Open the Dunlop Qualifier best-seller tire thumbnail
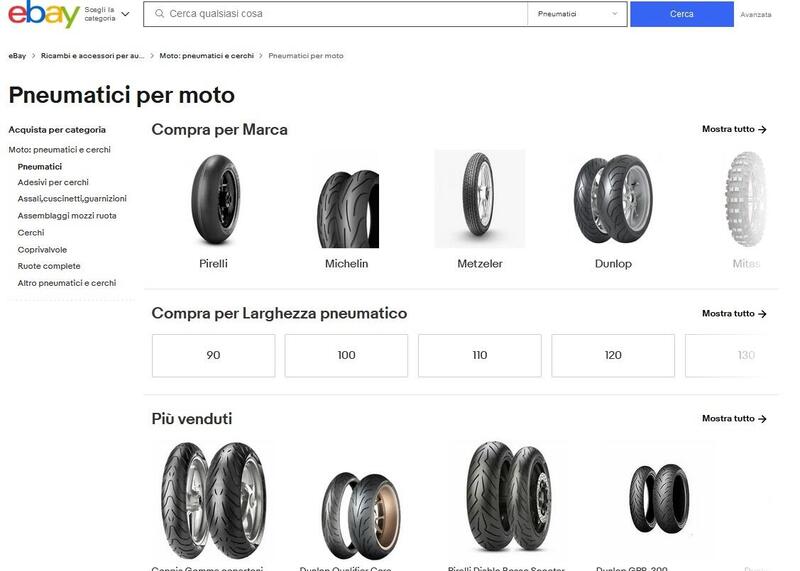 click(359, 515)
